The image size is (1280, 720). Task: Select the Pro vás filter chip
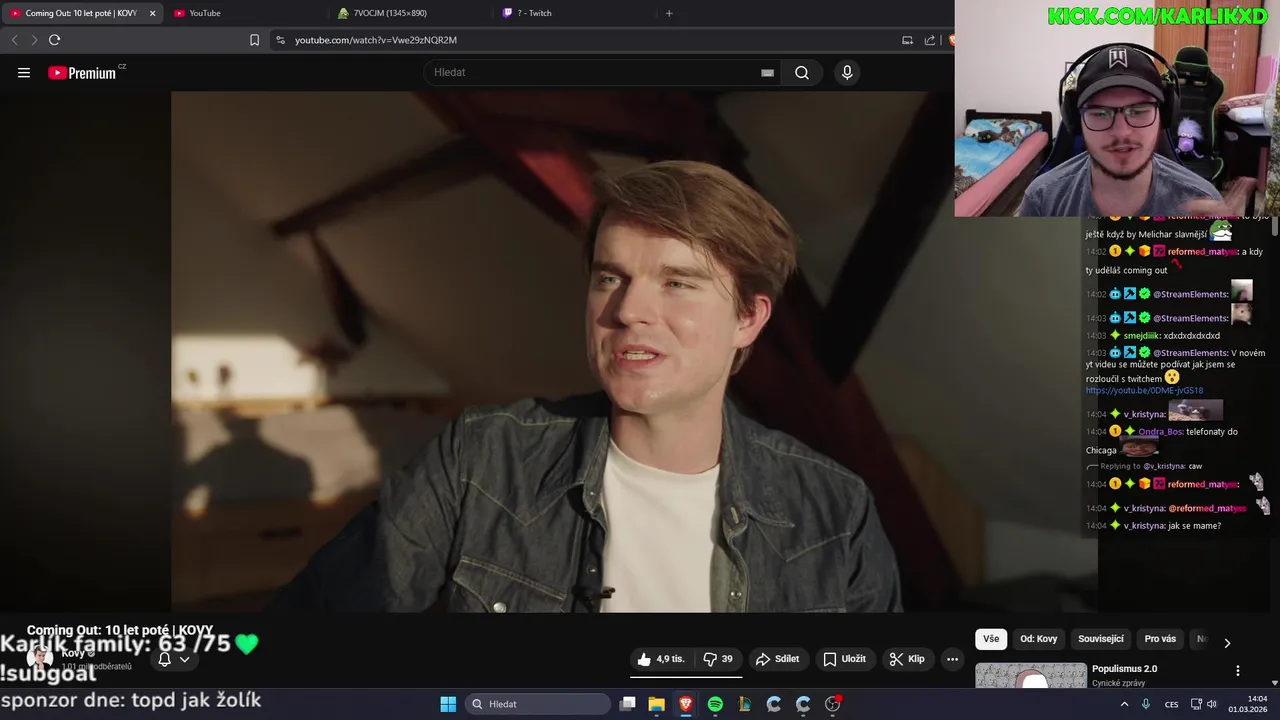[1160, 639]
